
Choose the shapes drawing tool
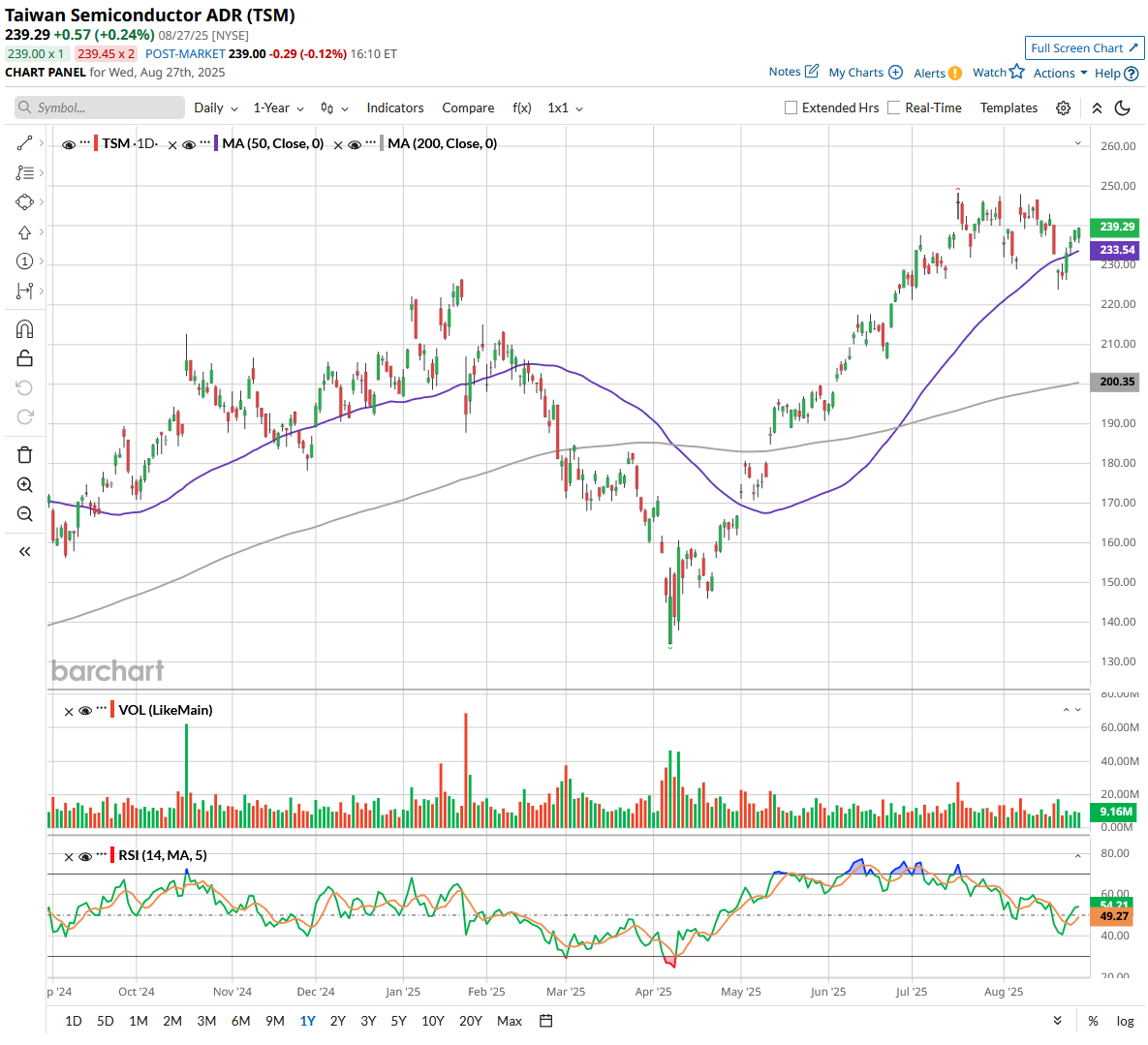tap(25, 202)
